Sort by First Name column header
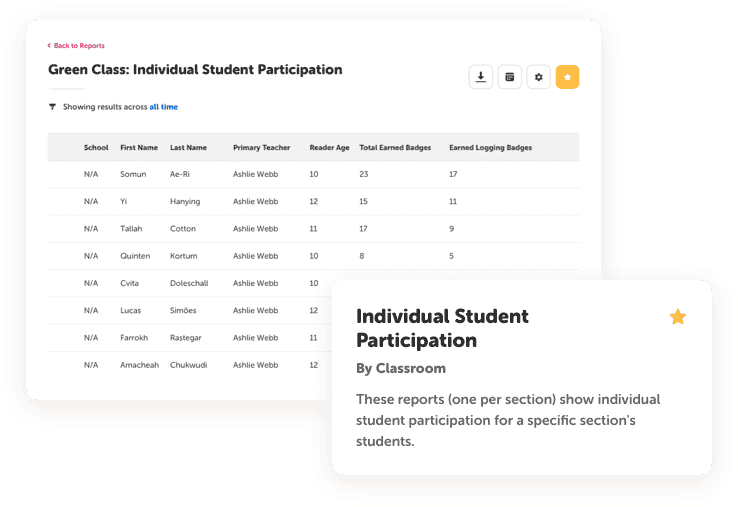738x507 pixels. click(139, 148)
